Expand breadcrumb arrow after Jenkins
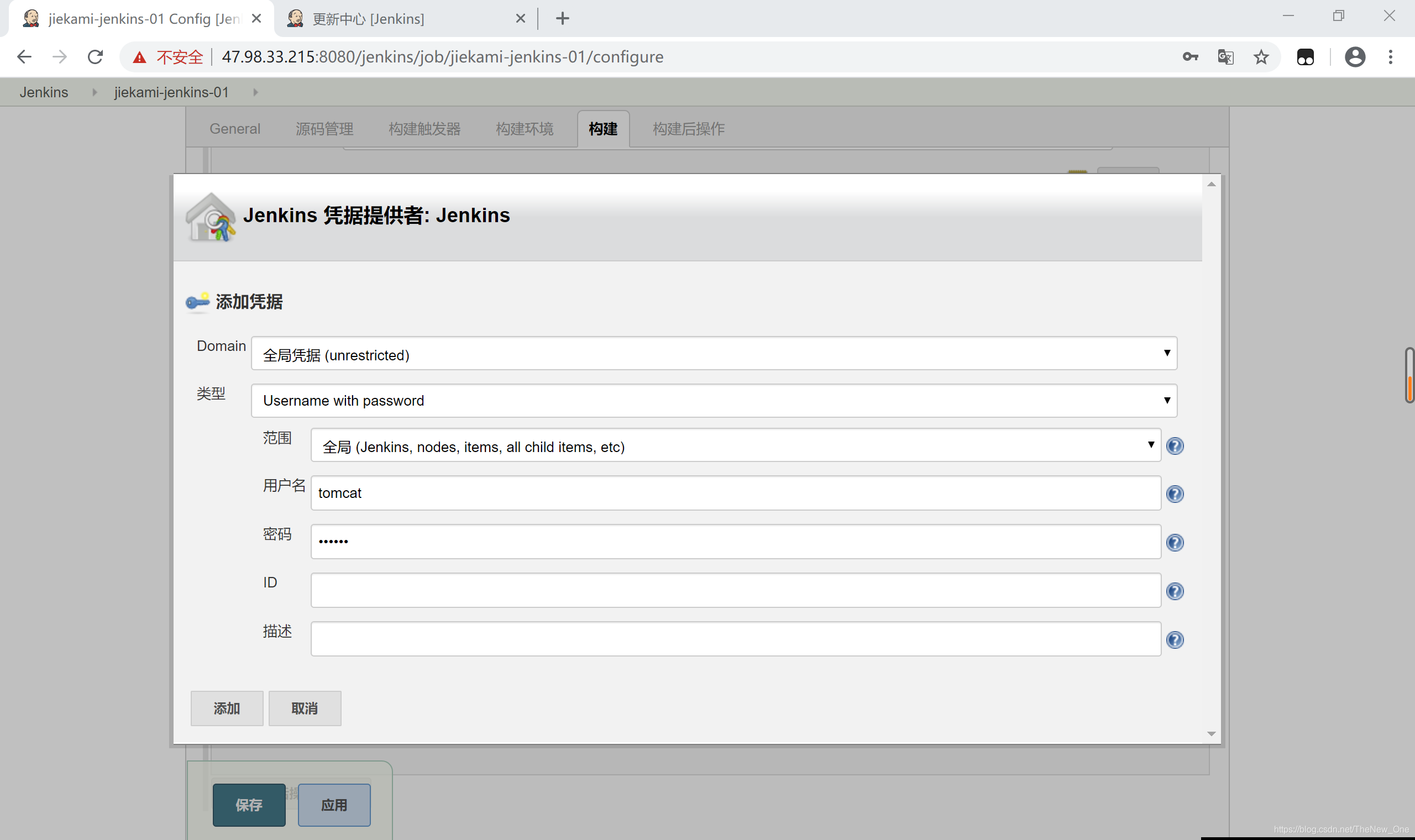 [x=94, y=92]
